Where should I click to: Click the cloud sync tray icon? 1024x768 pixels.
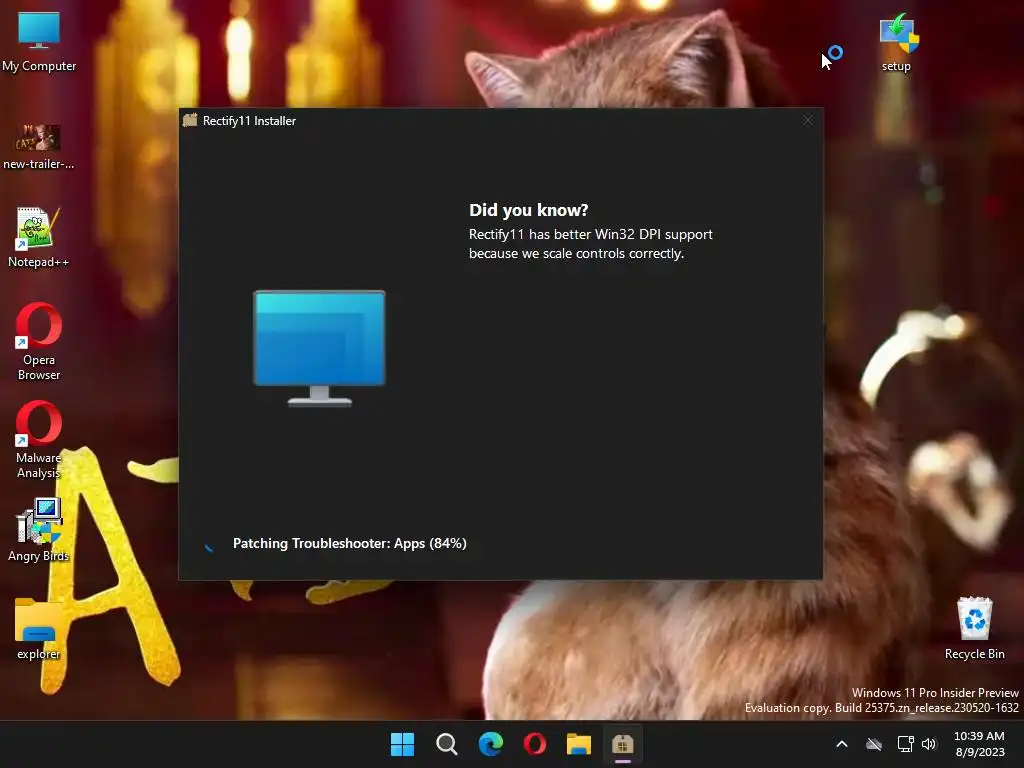tap(874, 744)
